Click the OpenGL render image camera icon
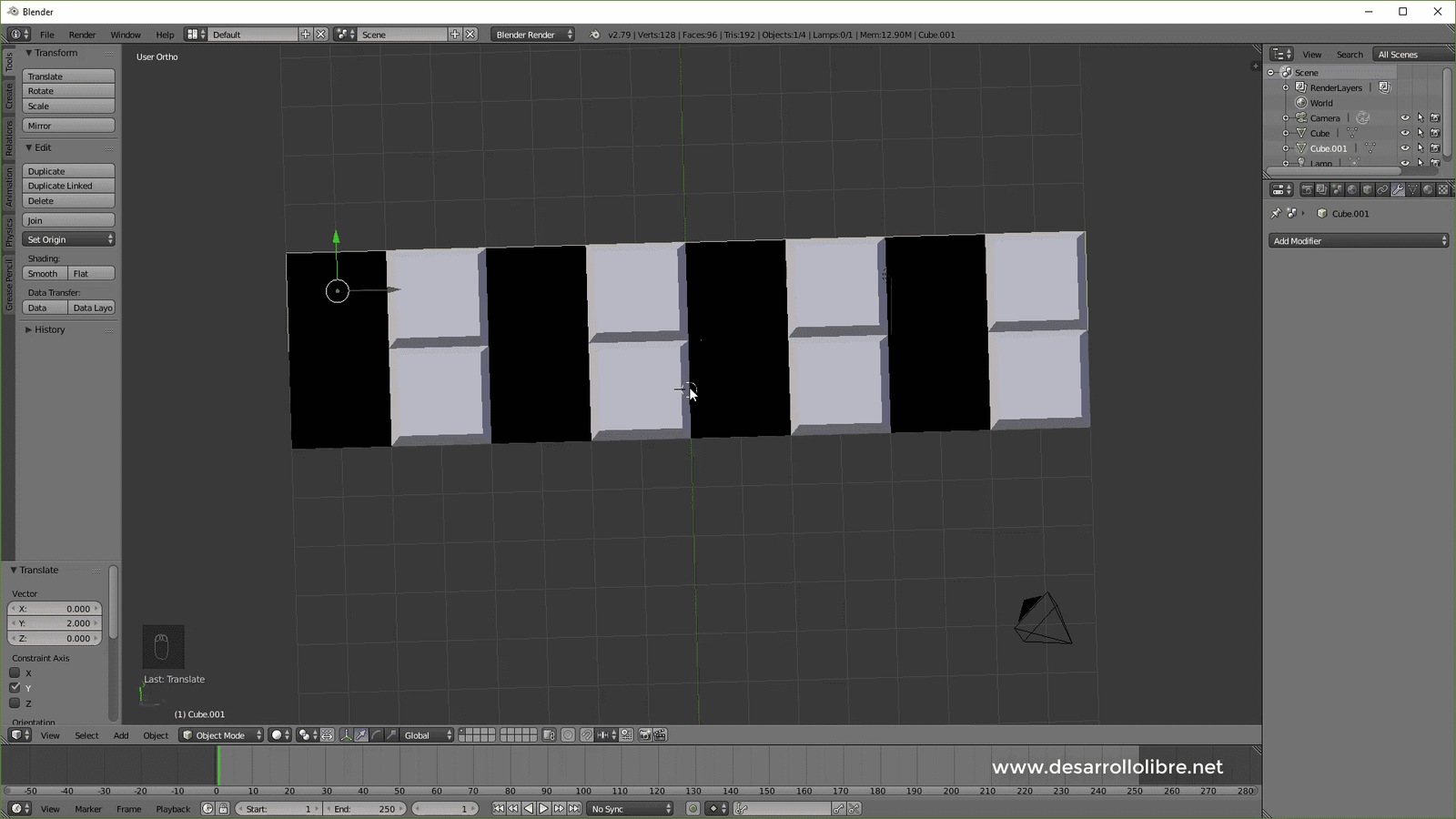 coord(645,735)
